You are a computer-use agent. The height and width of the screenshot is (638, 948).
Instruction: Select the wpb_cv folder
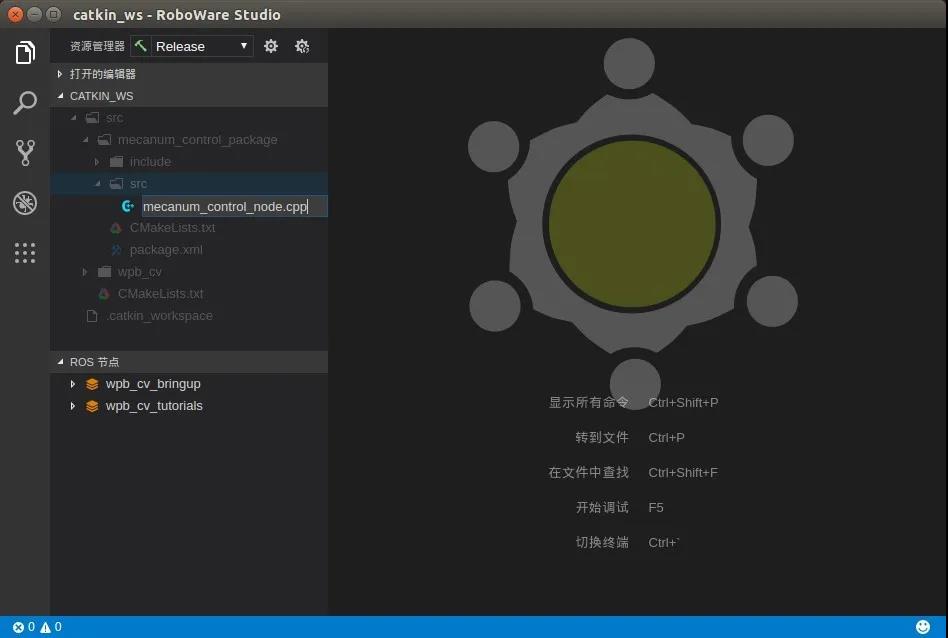click(x=139, y=272)
